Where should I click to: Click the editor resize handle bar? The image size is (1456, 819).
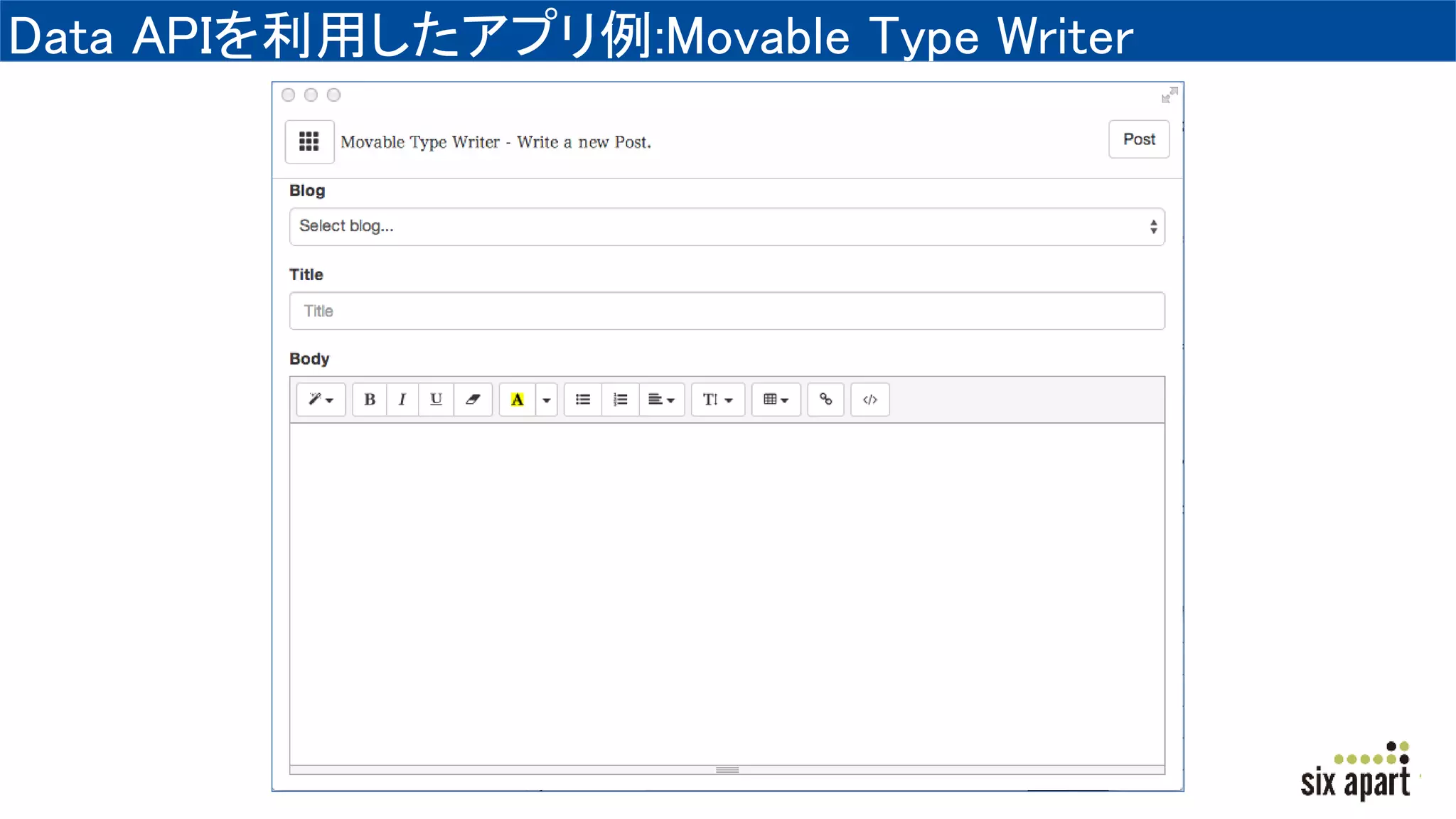click(727, 770)
